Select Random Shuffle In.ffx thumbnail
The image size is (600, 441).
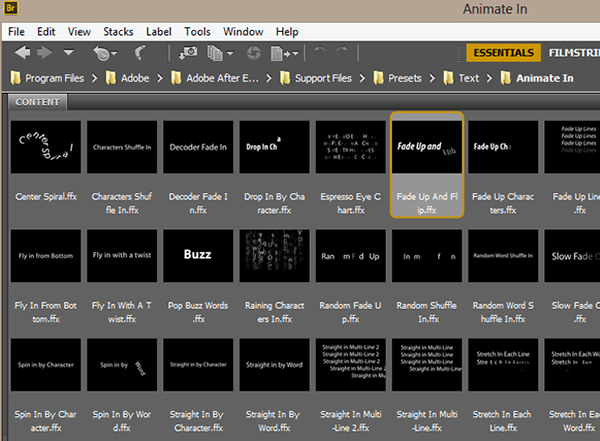point(427,256)
